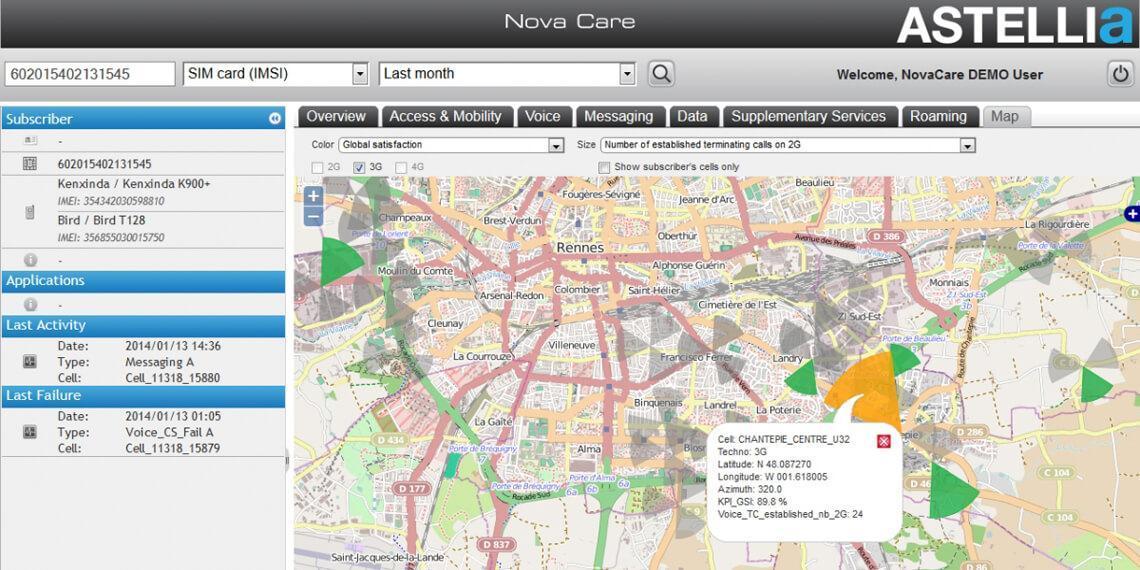
Task: Select the Map tab
Action: tap(1005, 116)
